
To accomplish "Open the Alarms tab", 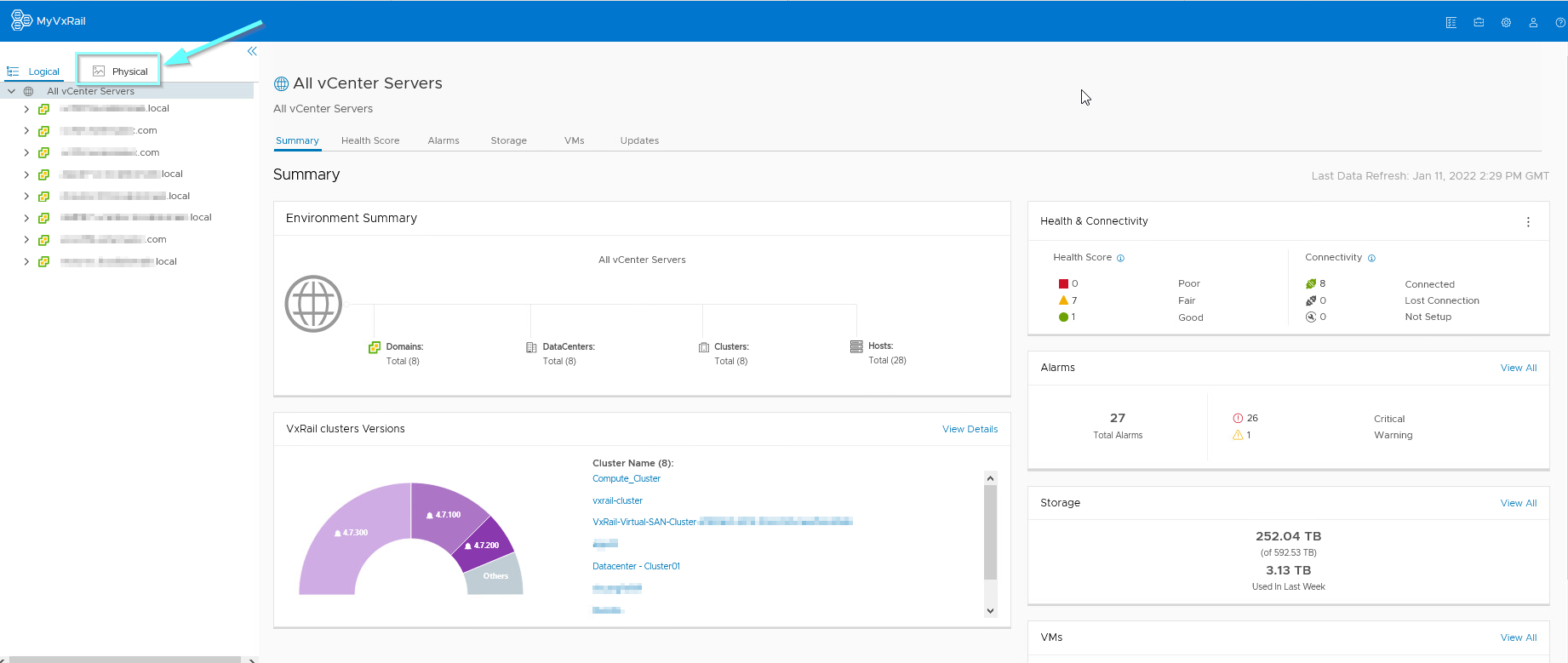I will tap(444, 140).
